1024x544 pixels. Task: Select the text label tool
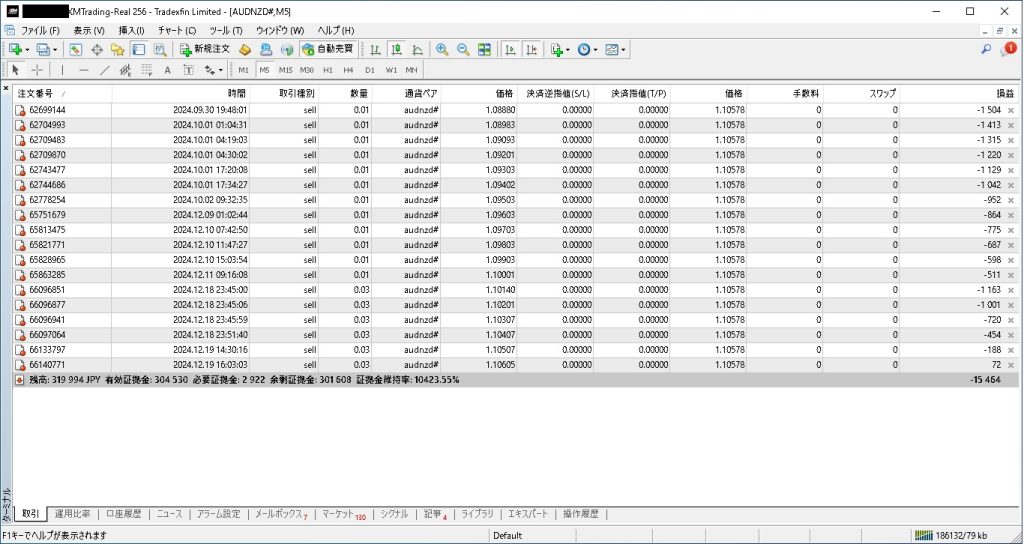167,70
